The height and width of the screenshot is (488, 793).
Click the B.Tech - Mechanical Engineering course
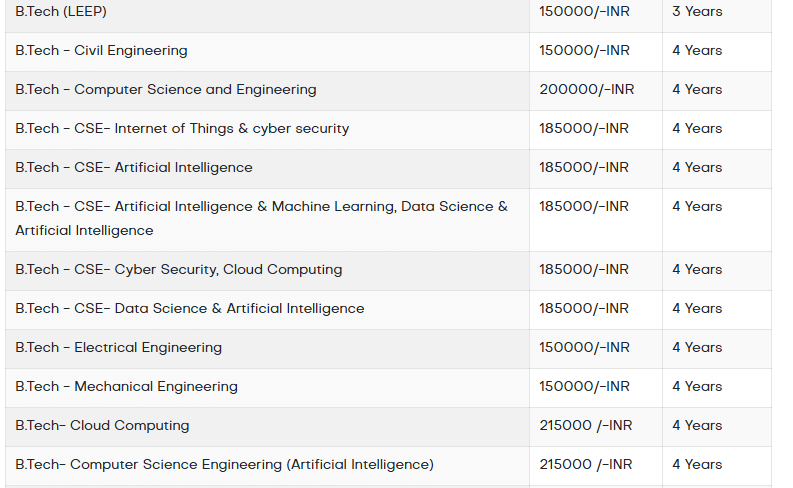[x=126, y=387]
